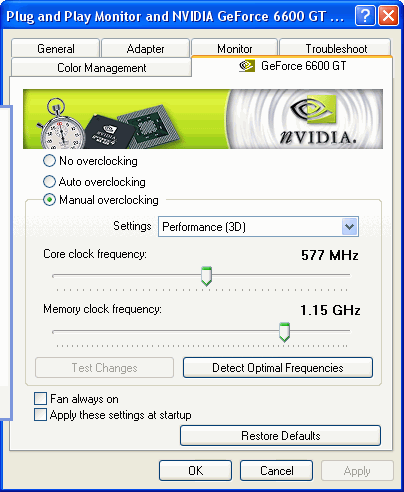Check Apply these settings at startup
The image size is (404, 492).
40,415
